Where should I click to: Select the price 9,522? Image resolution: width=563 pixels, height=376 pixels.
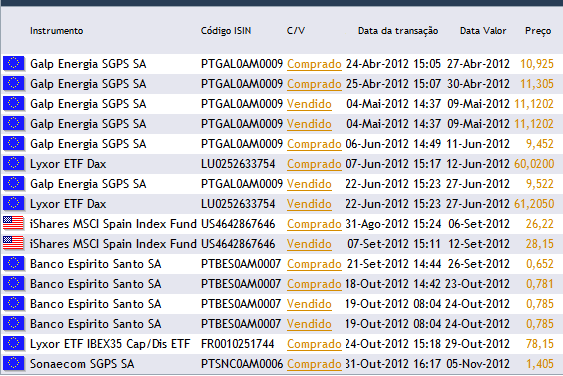(540, 184)
